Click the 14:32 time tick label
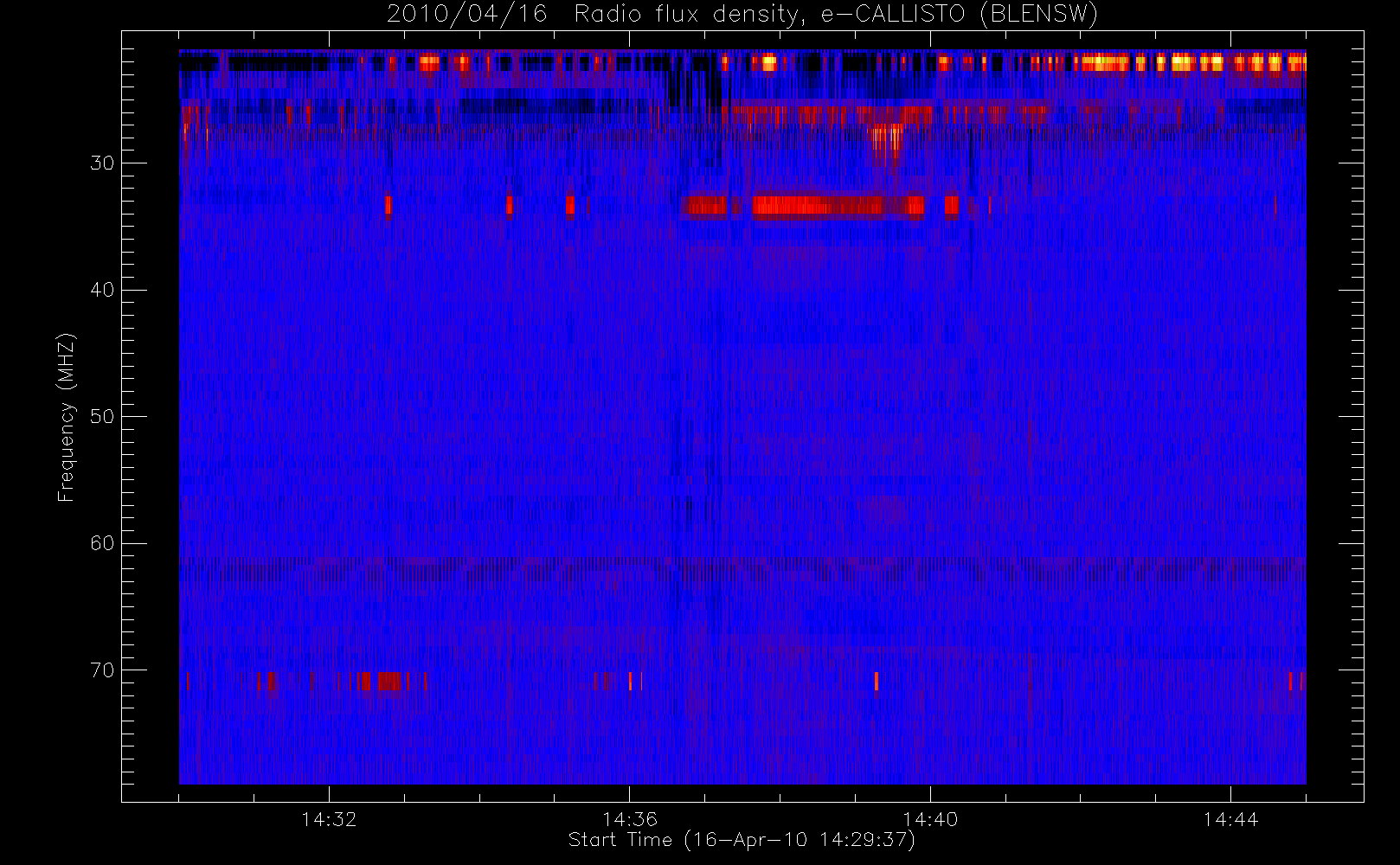Screen dimensions: 1400x865 329,819
